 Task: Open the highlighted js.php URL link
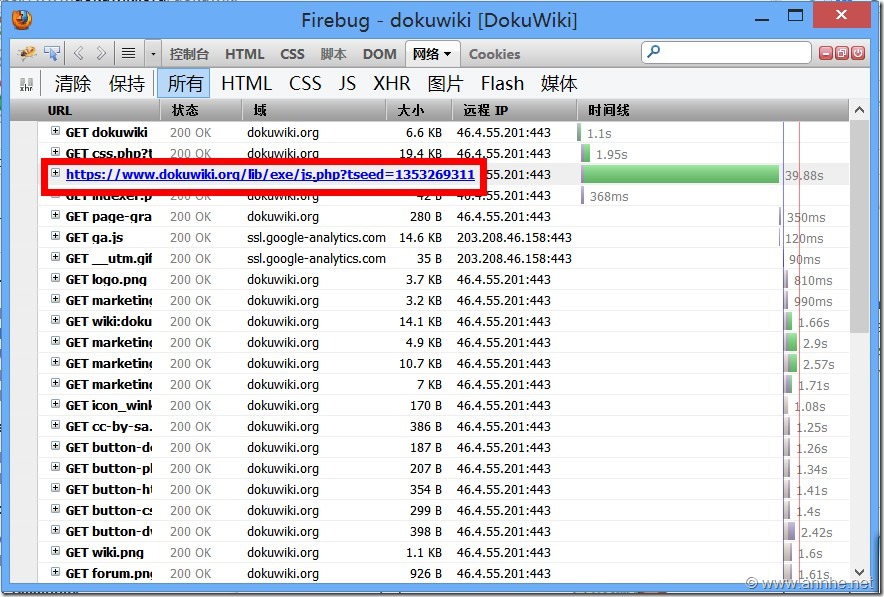pos(270,175)
